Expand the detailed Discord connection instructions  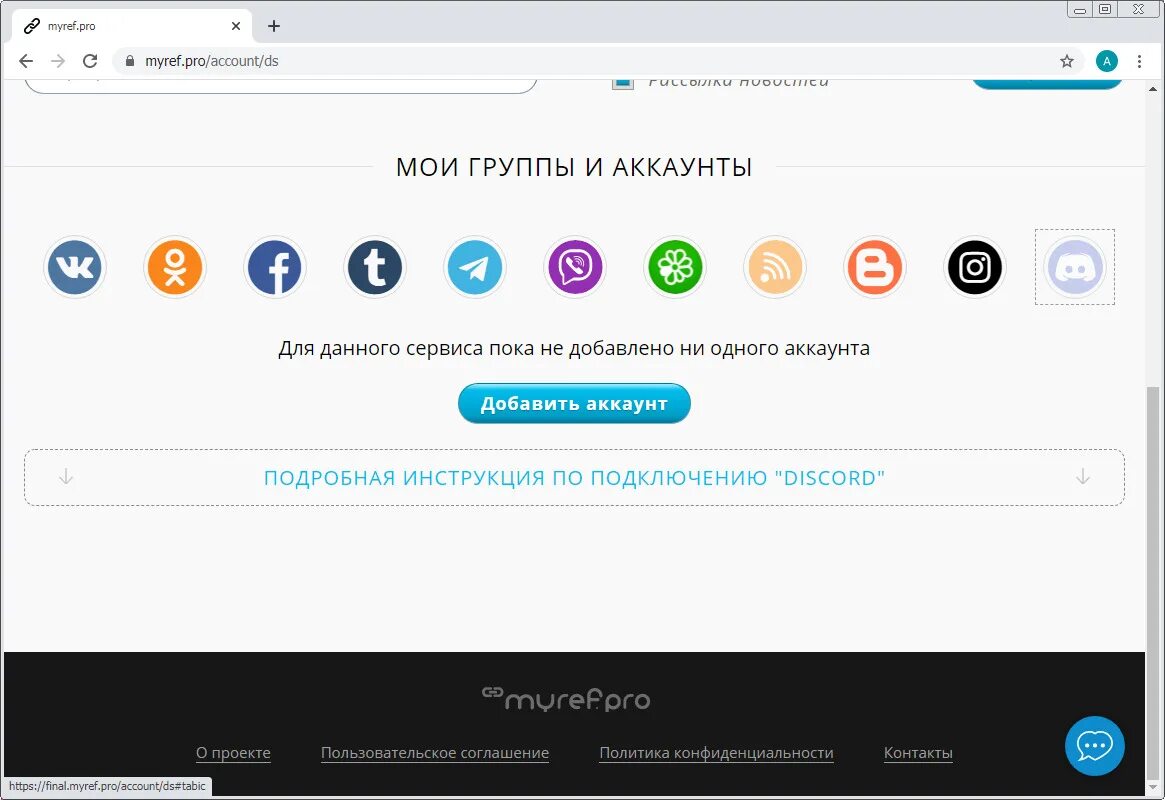(574, 478)
